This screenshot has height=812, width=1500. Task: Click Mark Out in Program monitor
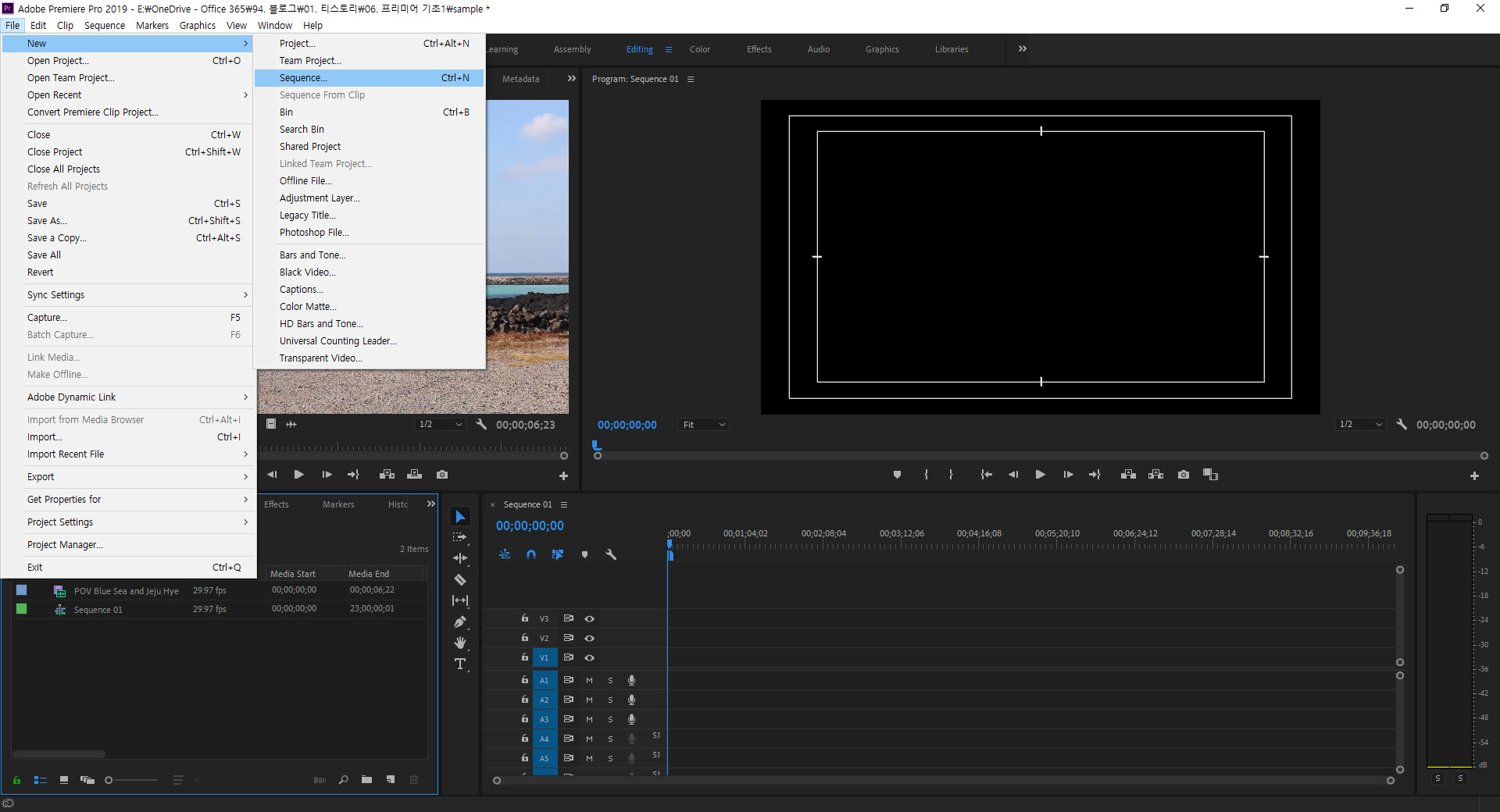[951, 475]
